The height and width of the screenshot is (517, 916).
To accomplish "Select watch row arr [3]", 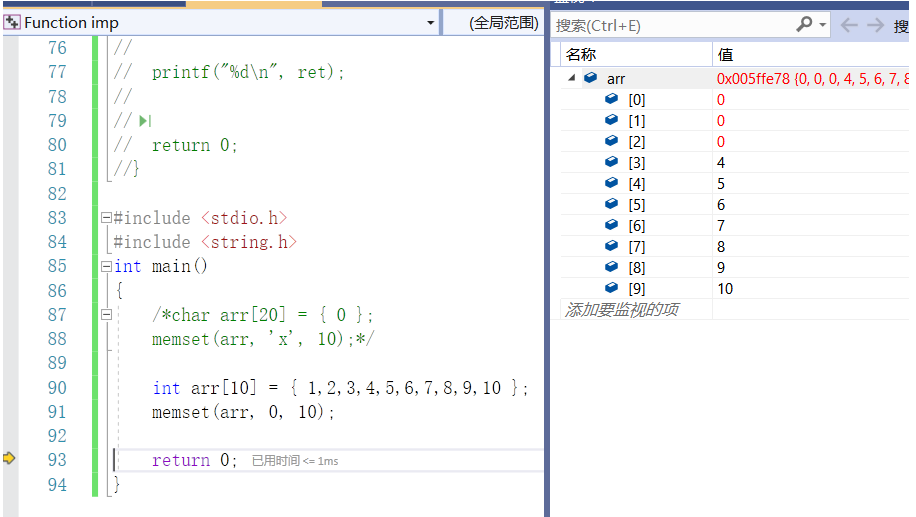I will pyautogui.click(x=735, y=162).
